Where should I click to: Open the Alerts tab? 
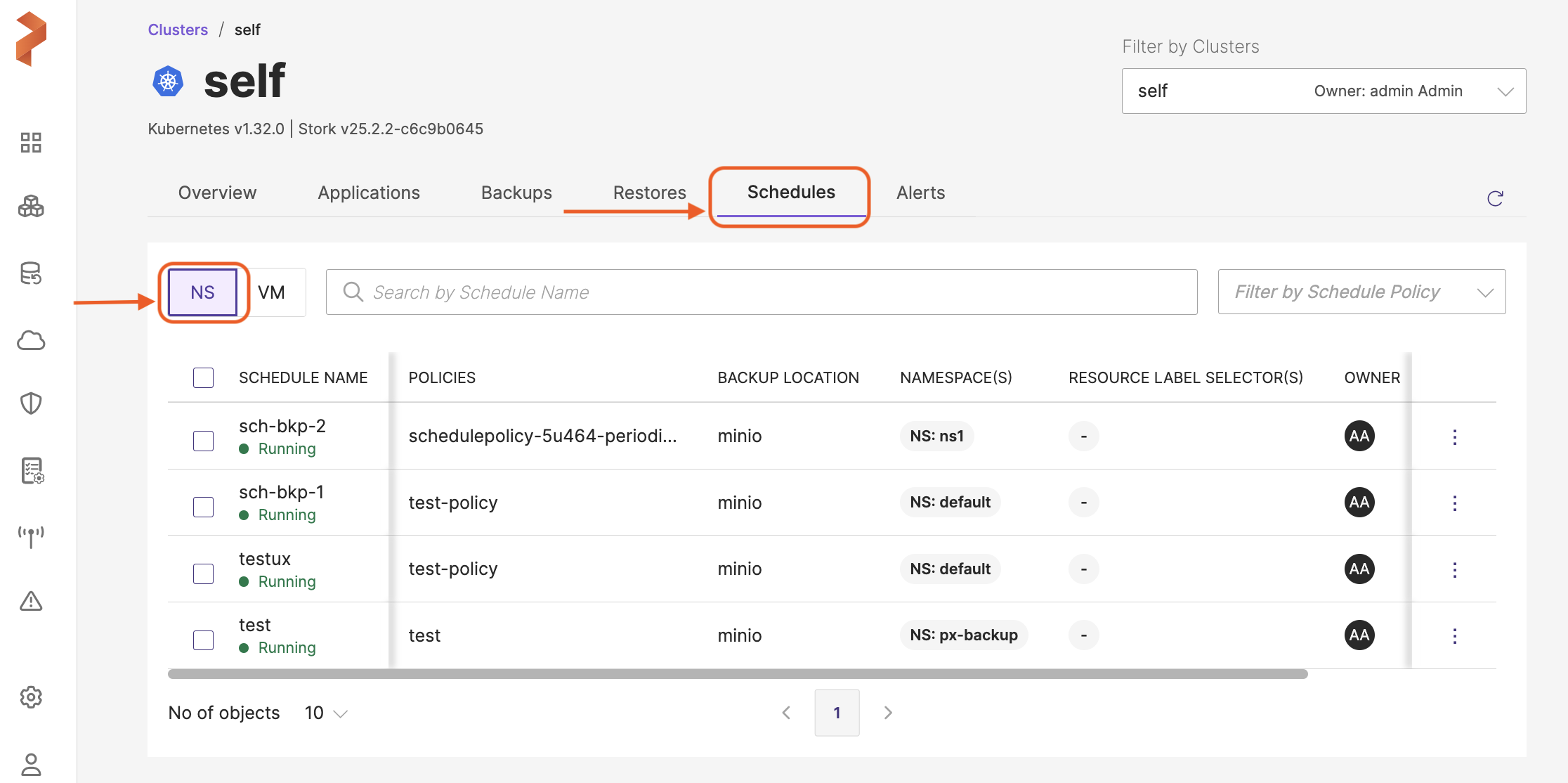click(x=920, y=193)
